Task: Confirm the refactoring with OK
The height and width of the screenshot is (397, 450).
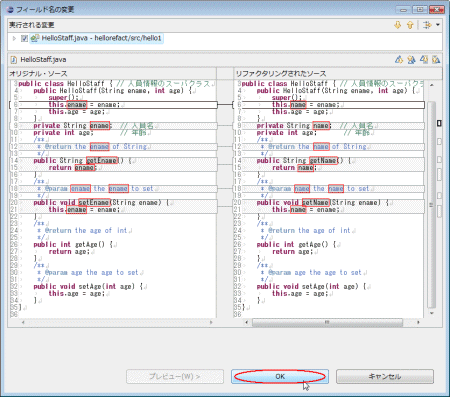Action: (280, 376)
